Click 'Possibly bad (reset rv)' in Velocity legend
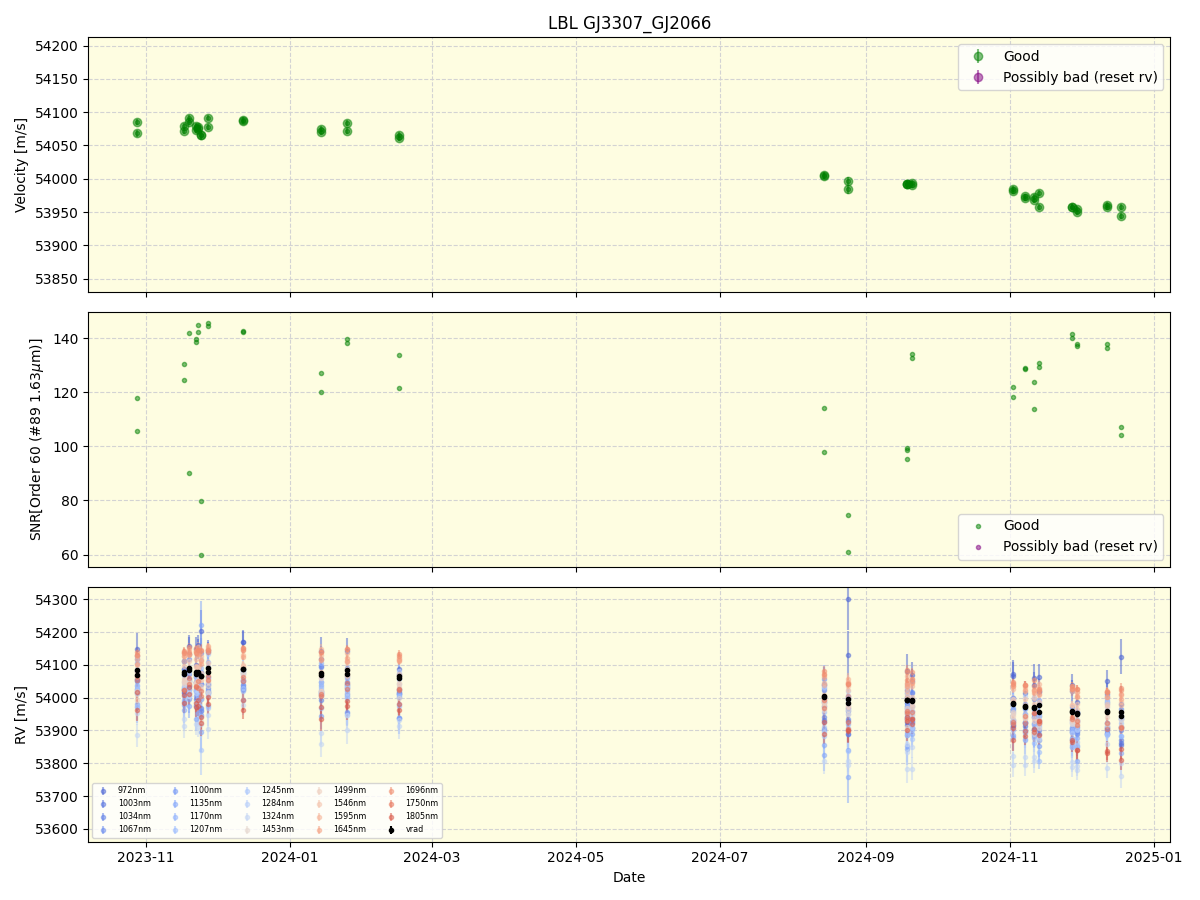 coord(1080,77)
